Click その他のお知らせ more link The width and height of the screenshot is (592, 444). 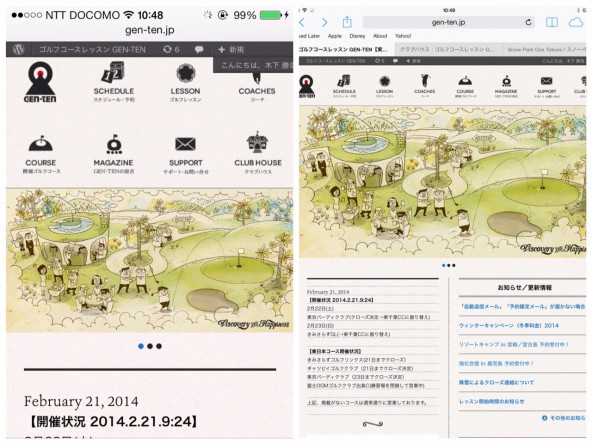pos(564,418)
